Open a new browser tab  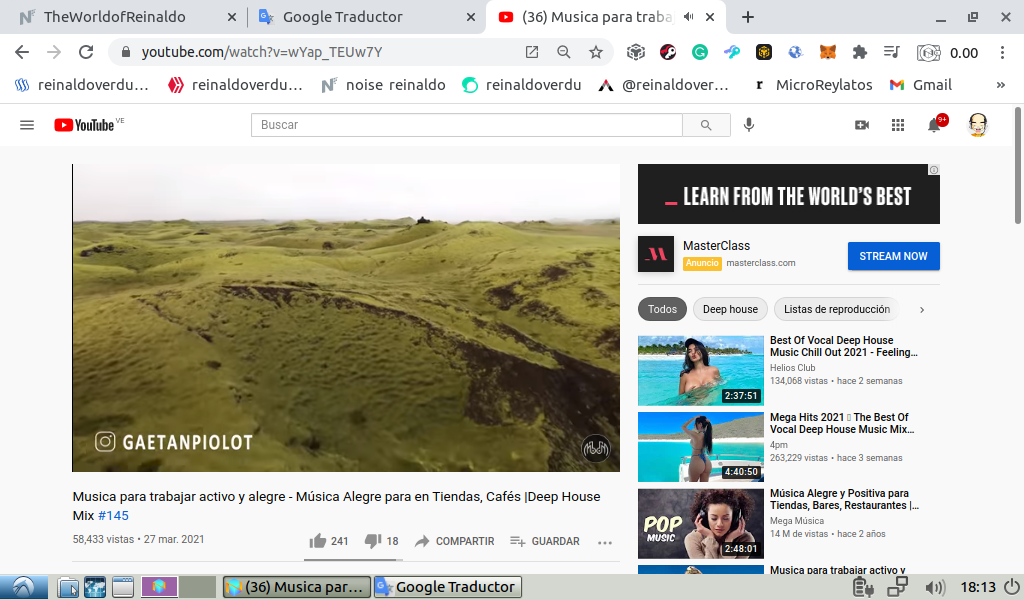(x=748, y=17)
